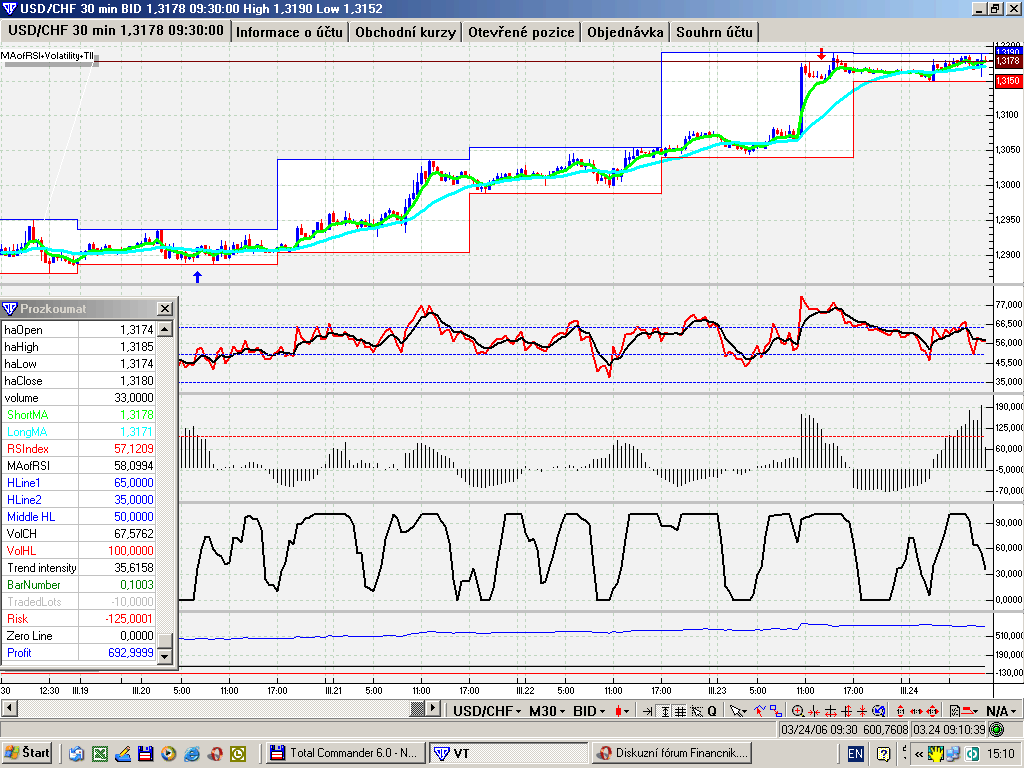Click the EN language indicator in tray
The height and width of the screenshot is (768, 1024).
[x=855, y=754]
